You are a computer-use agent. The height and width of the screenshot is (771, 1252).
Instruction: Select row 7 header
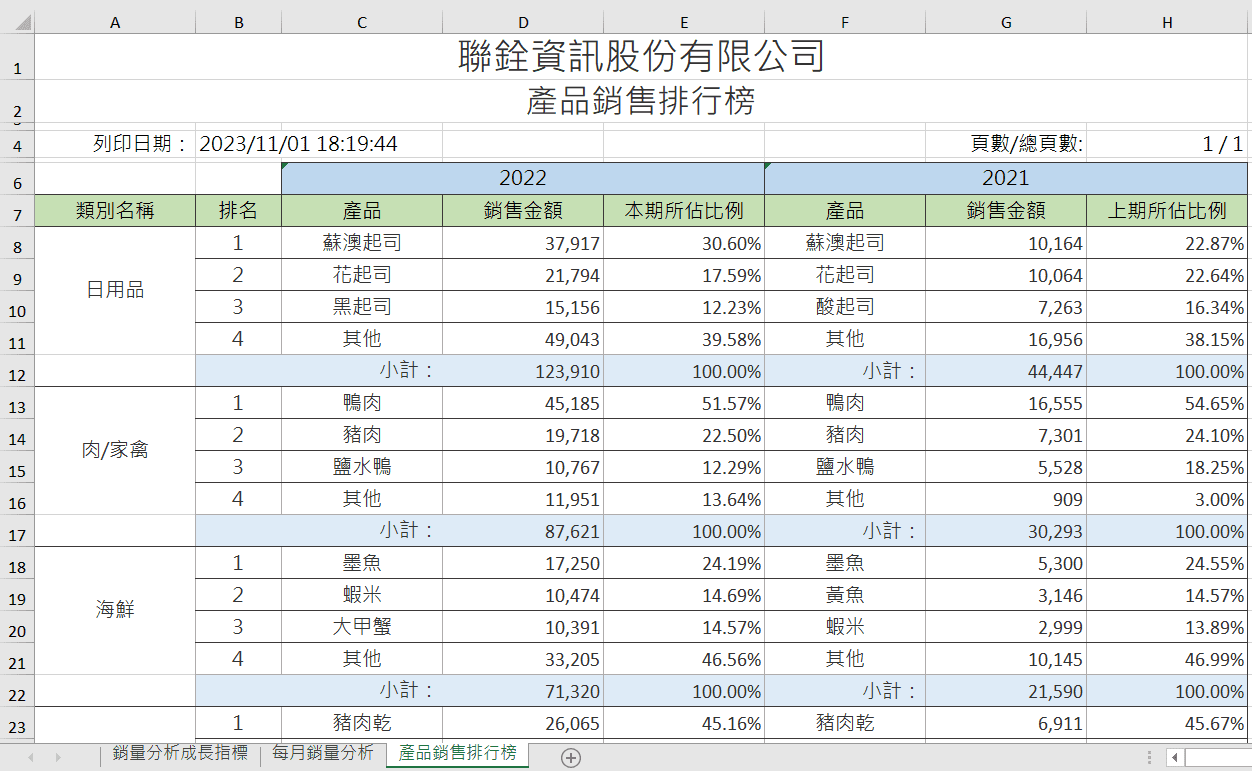coord(17,211)
